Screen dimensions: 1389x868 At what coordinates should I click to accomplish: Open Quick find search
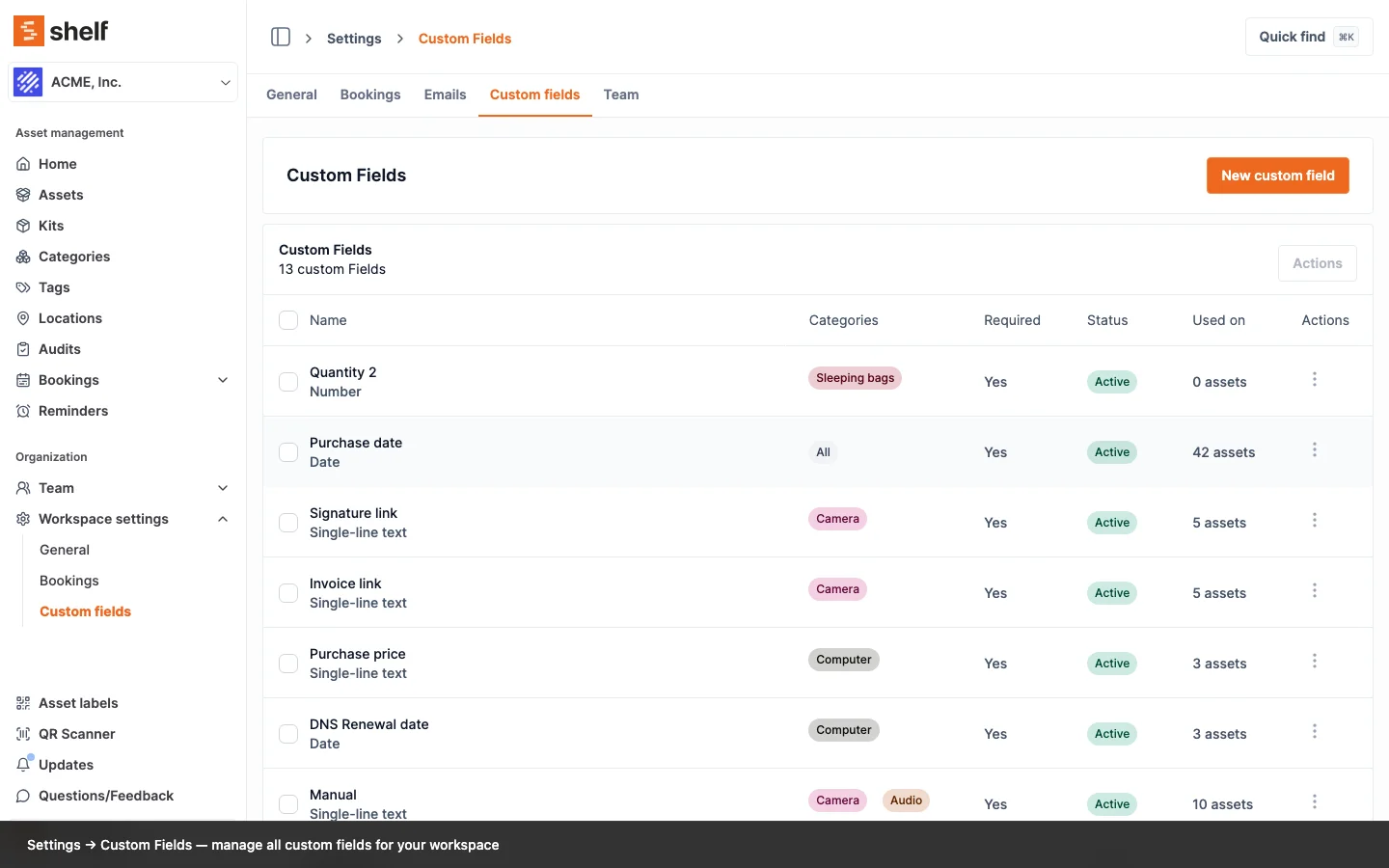click(x=1308, y=37)
